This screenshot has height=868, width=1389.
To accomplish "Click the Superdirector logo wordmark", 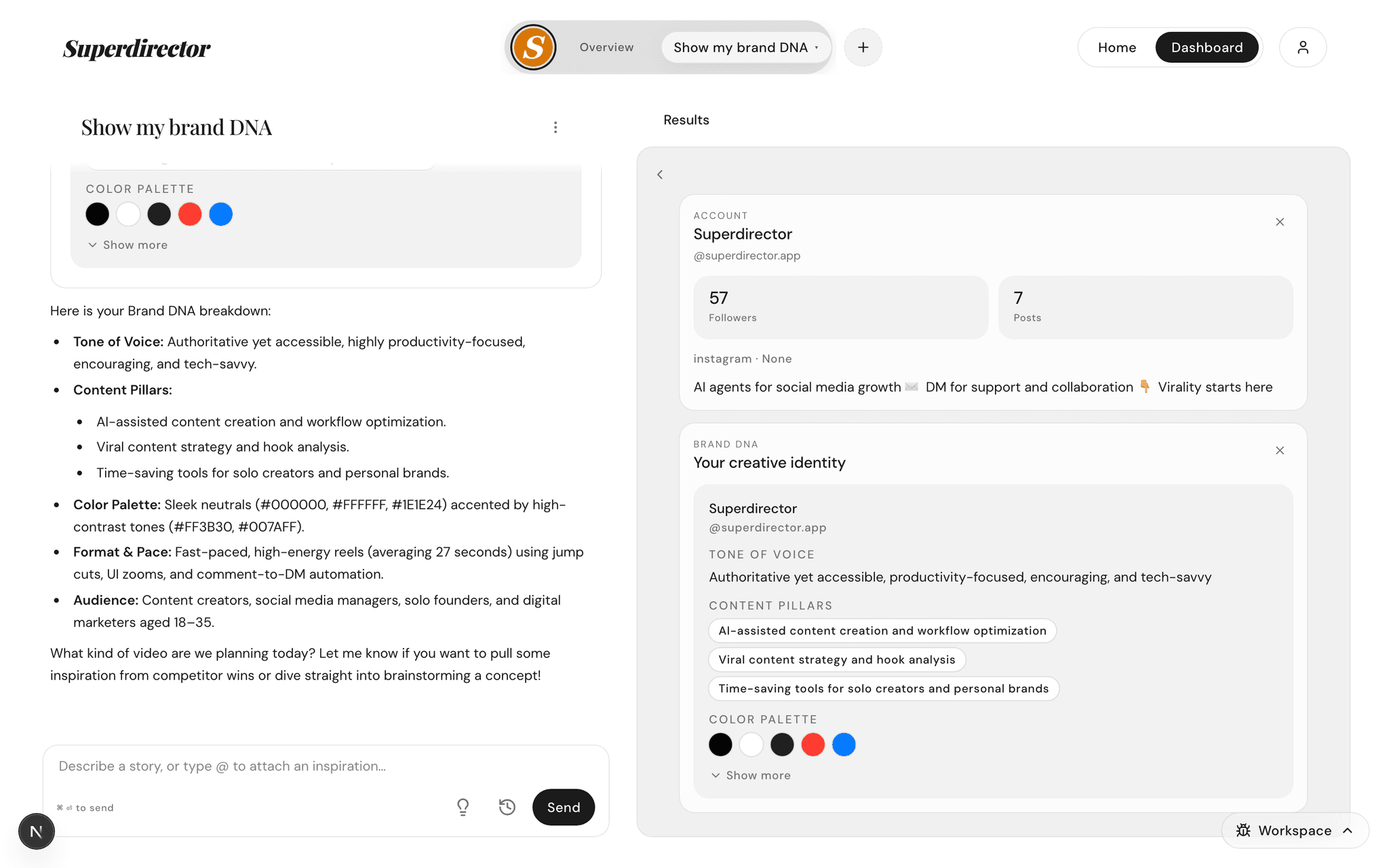I will (136, 48).
